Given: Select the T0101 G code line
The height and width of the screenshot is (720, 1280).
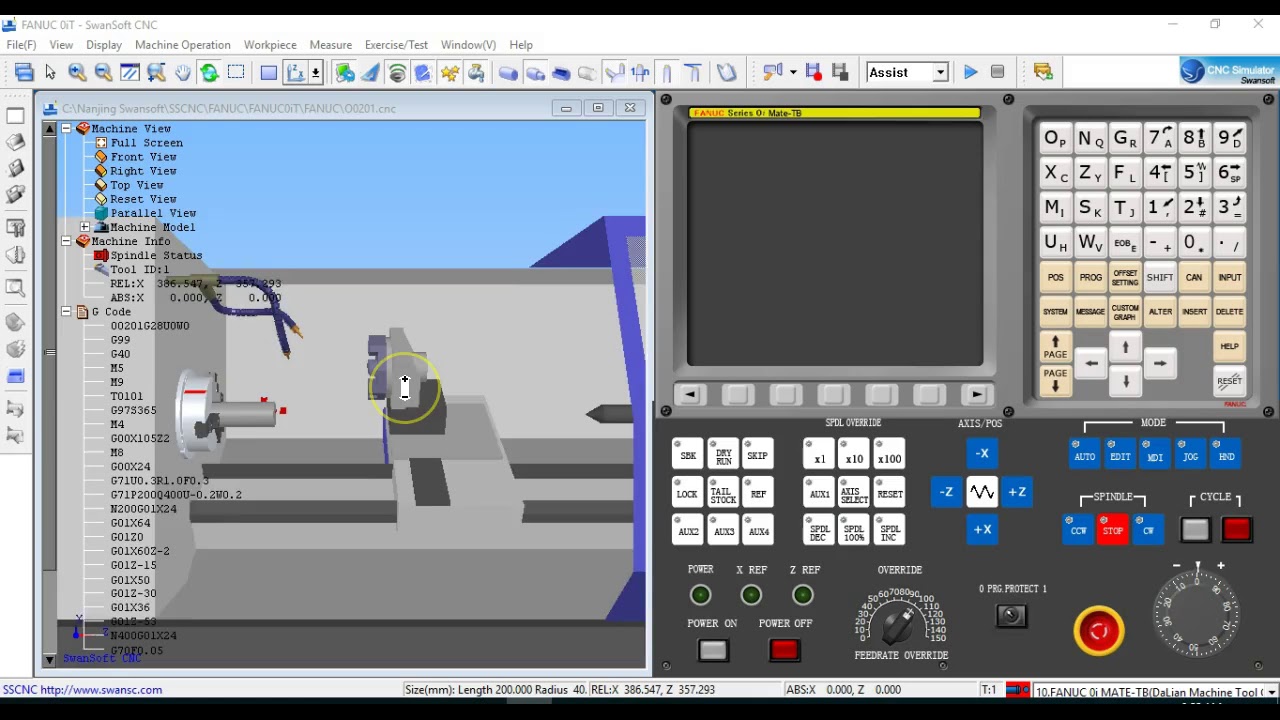Looking at the screenshot, I should coord(127,396).
